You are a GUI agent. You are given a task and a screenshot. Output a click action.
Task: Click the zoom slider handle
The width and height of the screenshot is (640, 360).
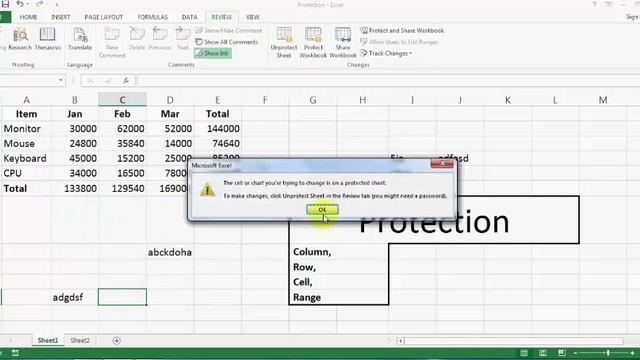click(x=608, y=353)
